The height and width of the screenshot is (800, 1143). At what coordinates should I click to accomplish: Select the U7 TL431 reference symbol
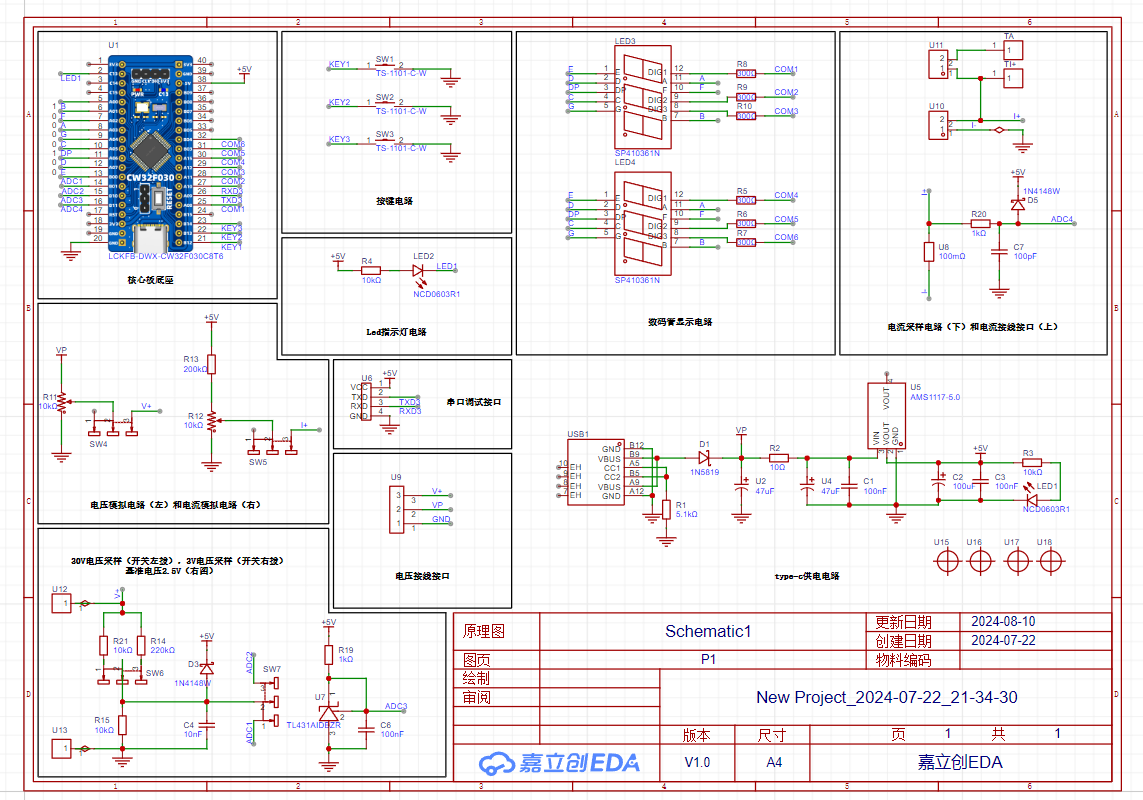[329, 712]
